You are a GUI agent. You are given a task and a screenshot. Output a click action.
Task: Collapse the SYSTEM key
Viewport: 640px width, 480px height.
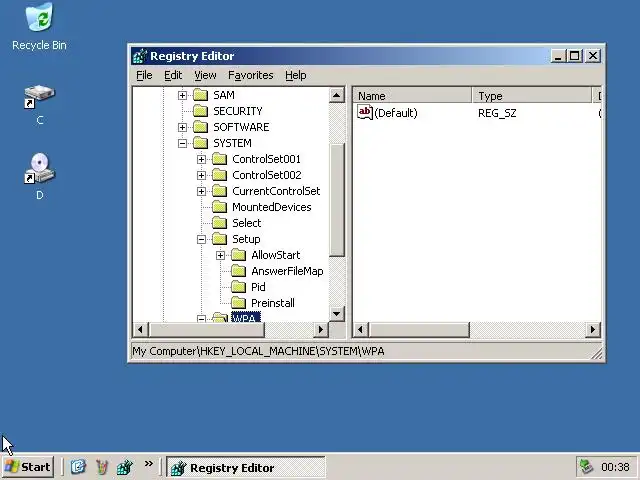click(x=182, y=143)
